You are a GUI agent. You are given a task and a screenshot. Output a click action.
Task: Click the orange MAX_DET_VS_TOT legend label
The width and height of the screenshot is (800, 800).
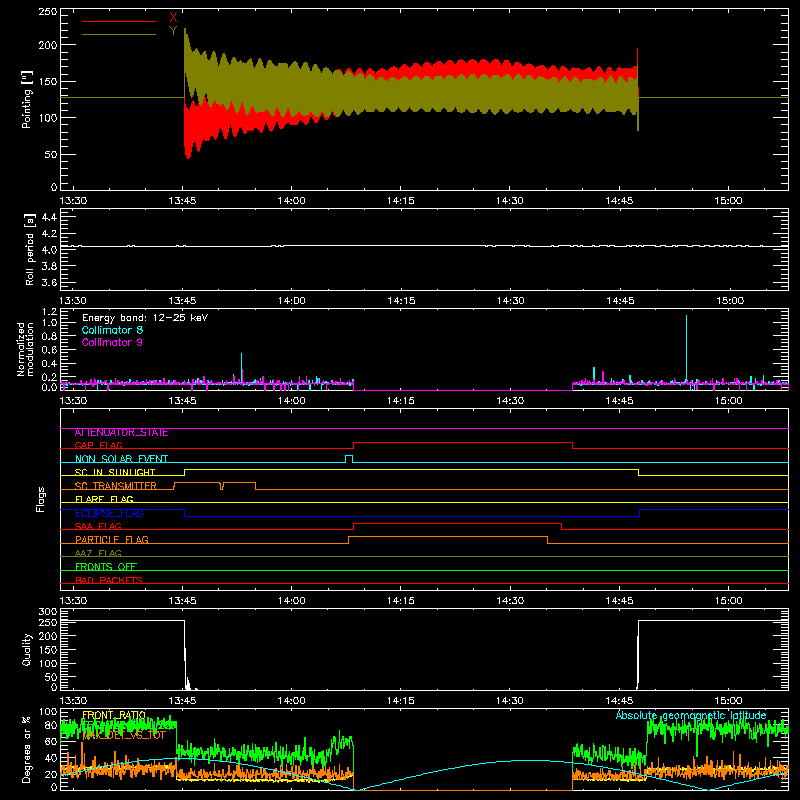pyautogui.click(x=124, y=735)
